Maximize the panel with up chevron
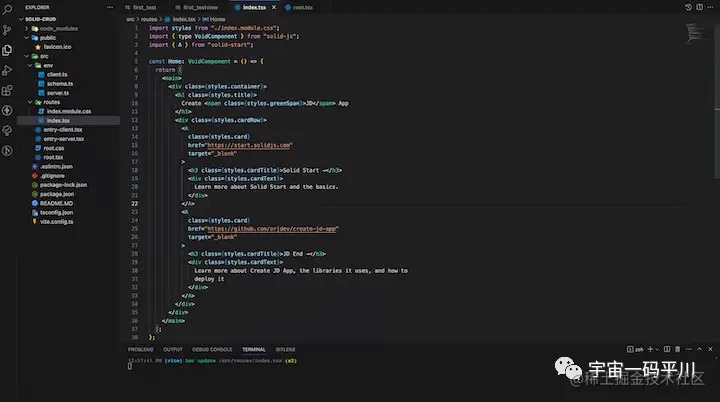The height and width of the screenshot is (402, 720). [x=699, y=349]
